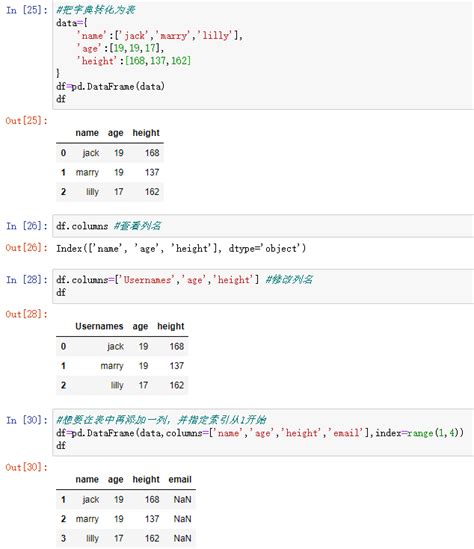
Task: Select the 'In [26]:' prompt label
Action: 27,226
